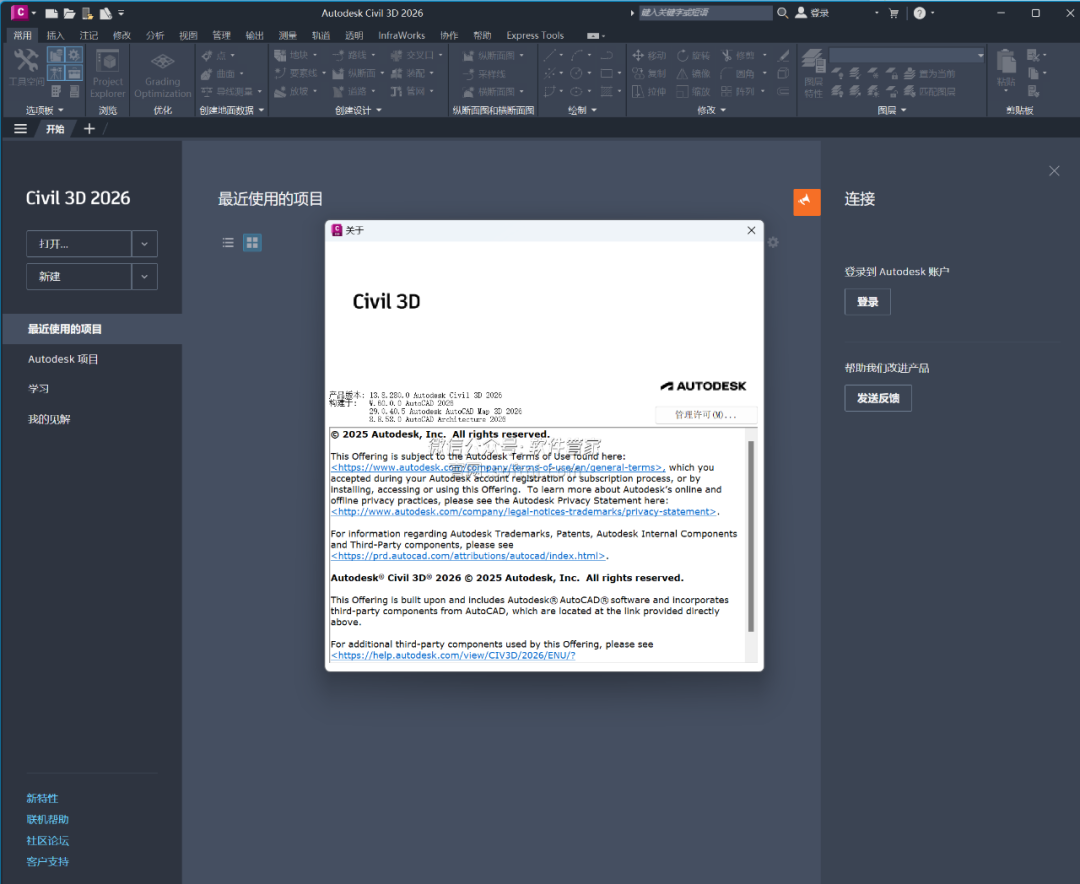Image resolution: width=1080 pixels, height=884 pixels.
Task: Switch recent items to grid view
Action: point(252,243)
